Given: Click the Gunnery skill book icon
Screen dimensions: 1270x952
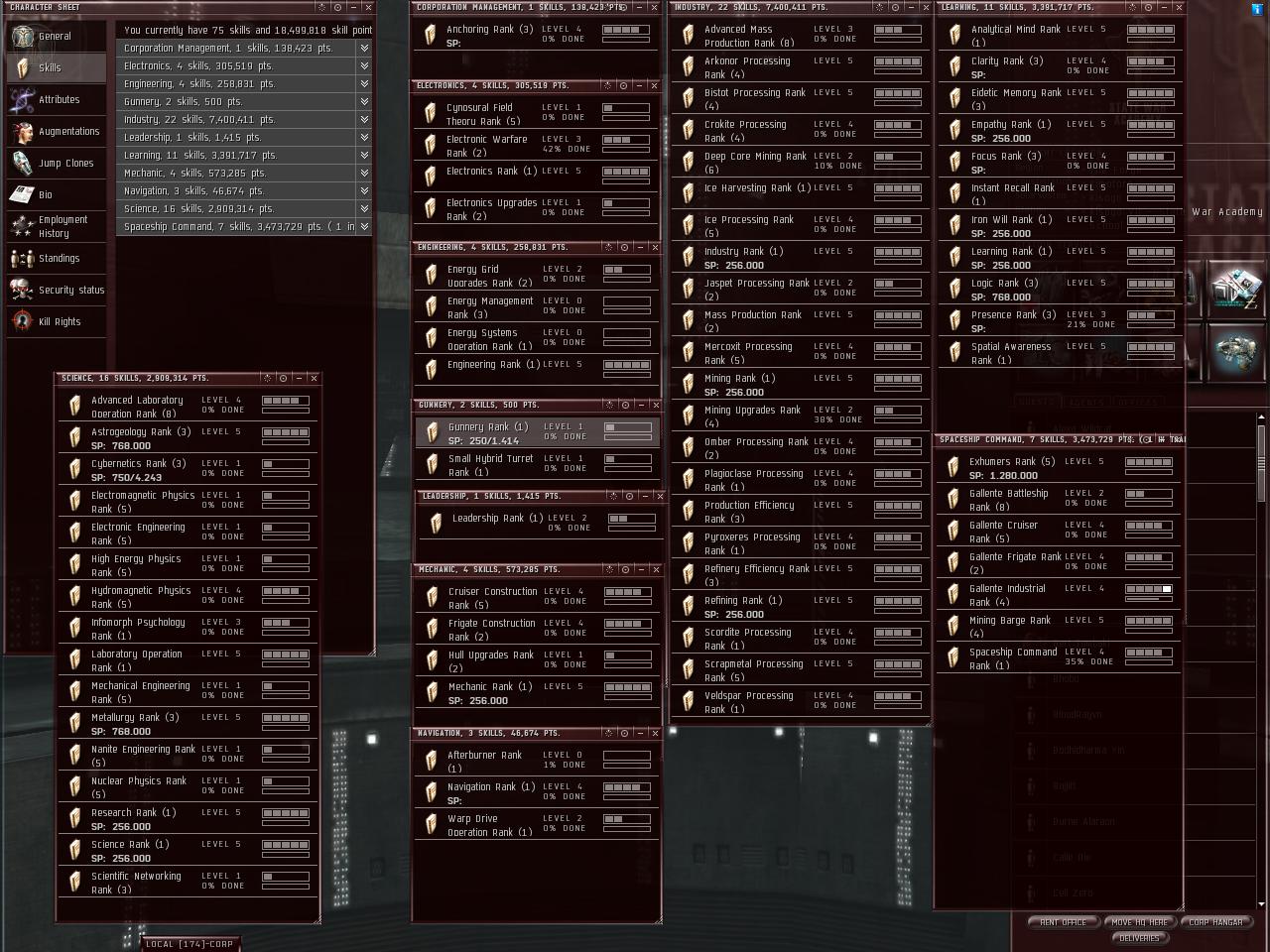Looking at the screenshot, I should tap(431, 432).
